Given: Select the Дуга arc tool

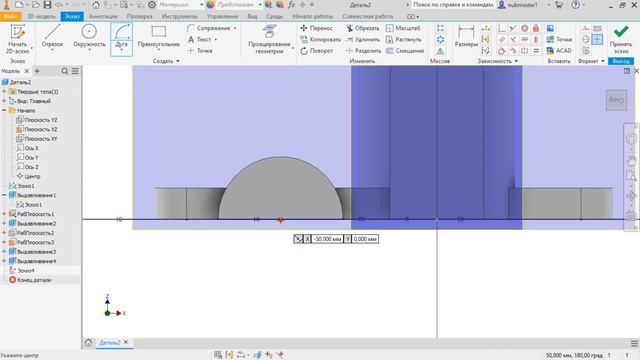Looking at the screenshot, I should pyautogui.click(x=121, y=39).
